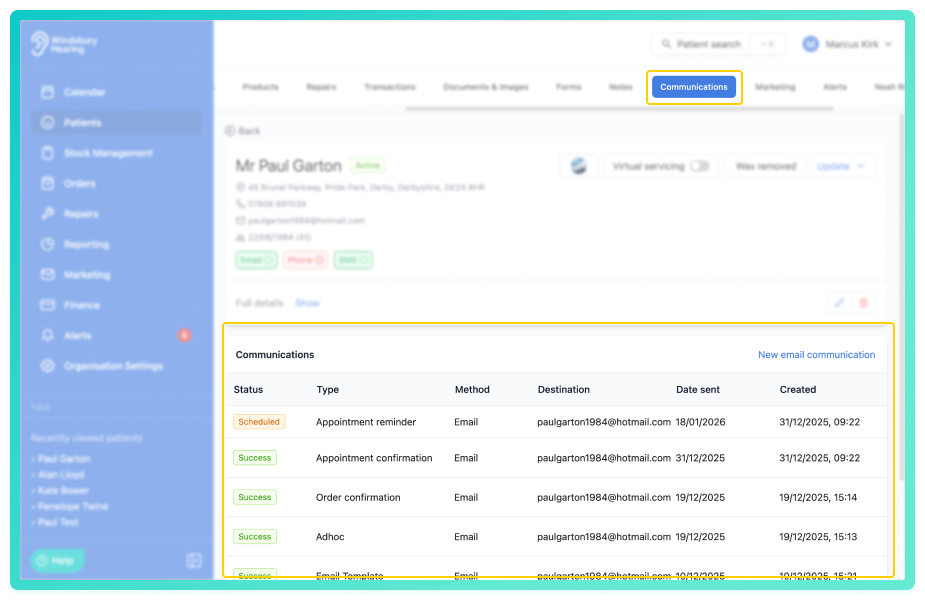Viewport: 925px width, 600px height.
Task: Switch to the Communications tab
Action: 694,87
